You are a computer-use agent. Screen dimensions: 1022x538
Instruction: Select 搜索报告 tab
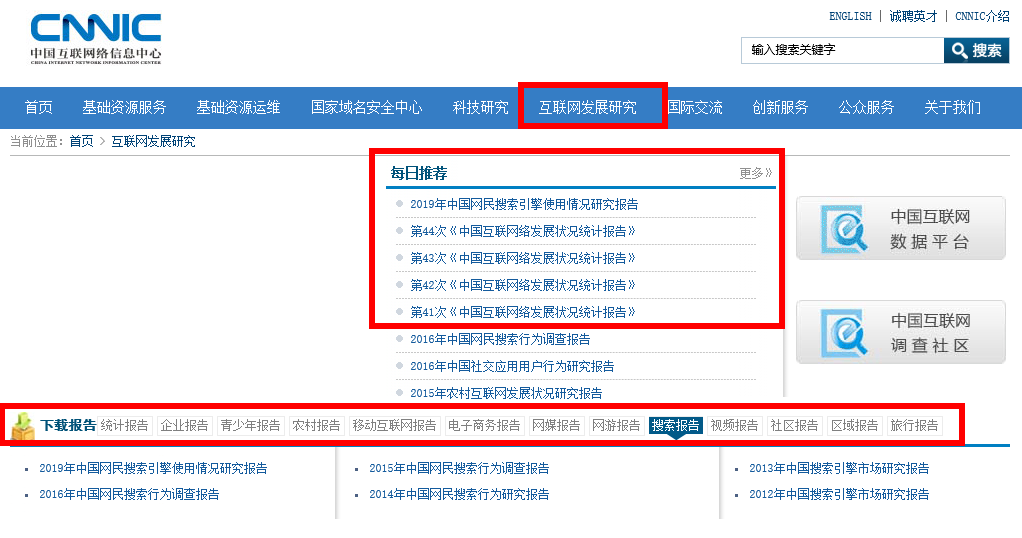[675, 426]
